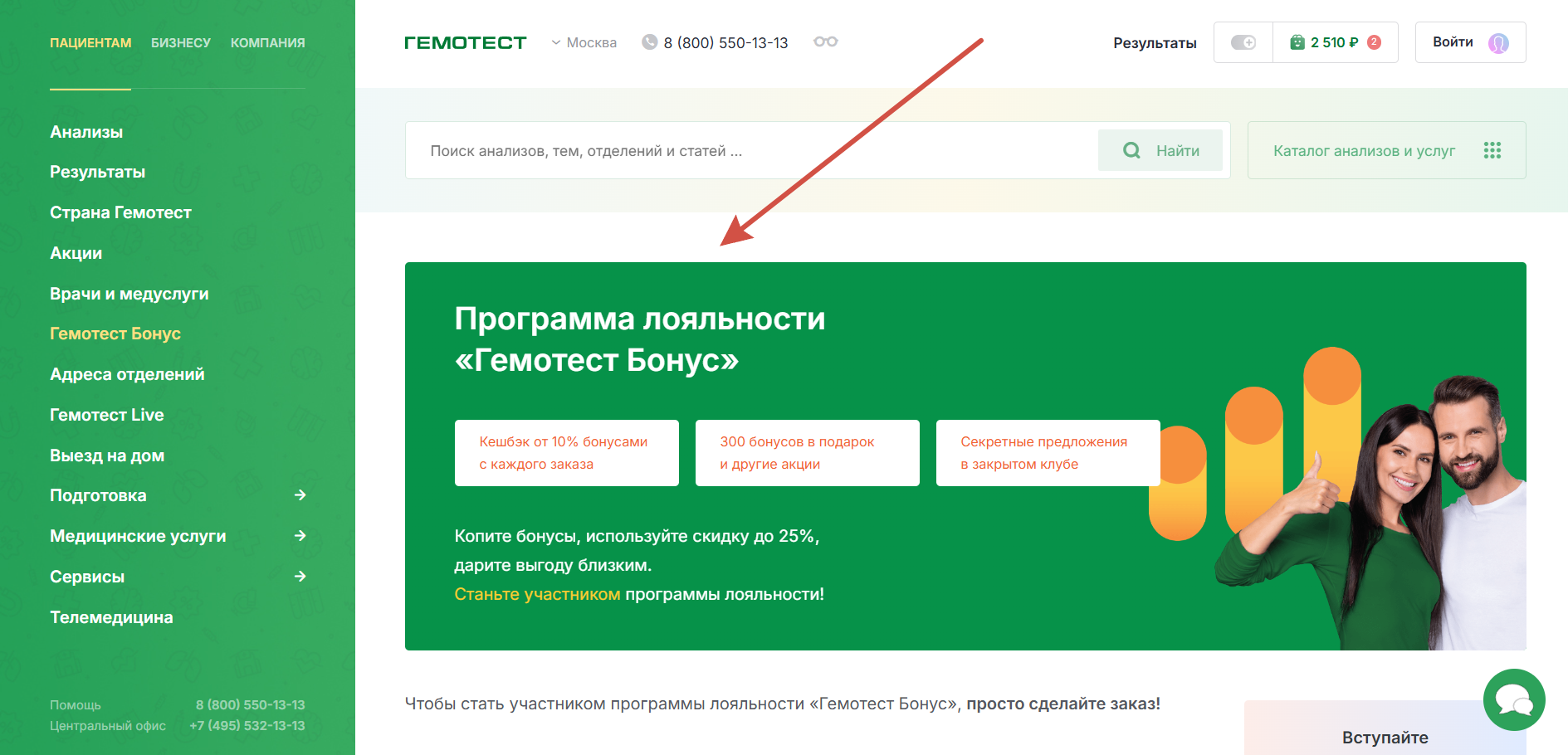The image size is (1568, 755).
Task: Expand the Сервисы submenu arrow
Action: point(300,577)
